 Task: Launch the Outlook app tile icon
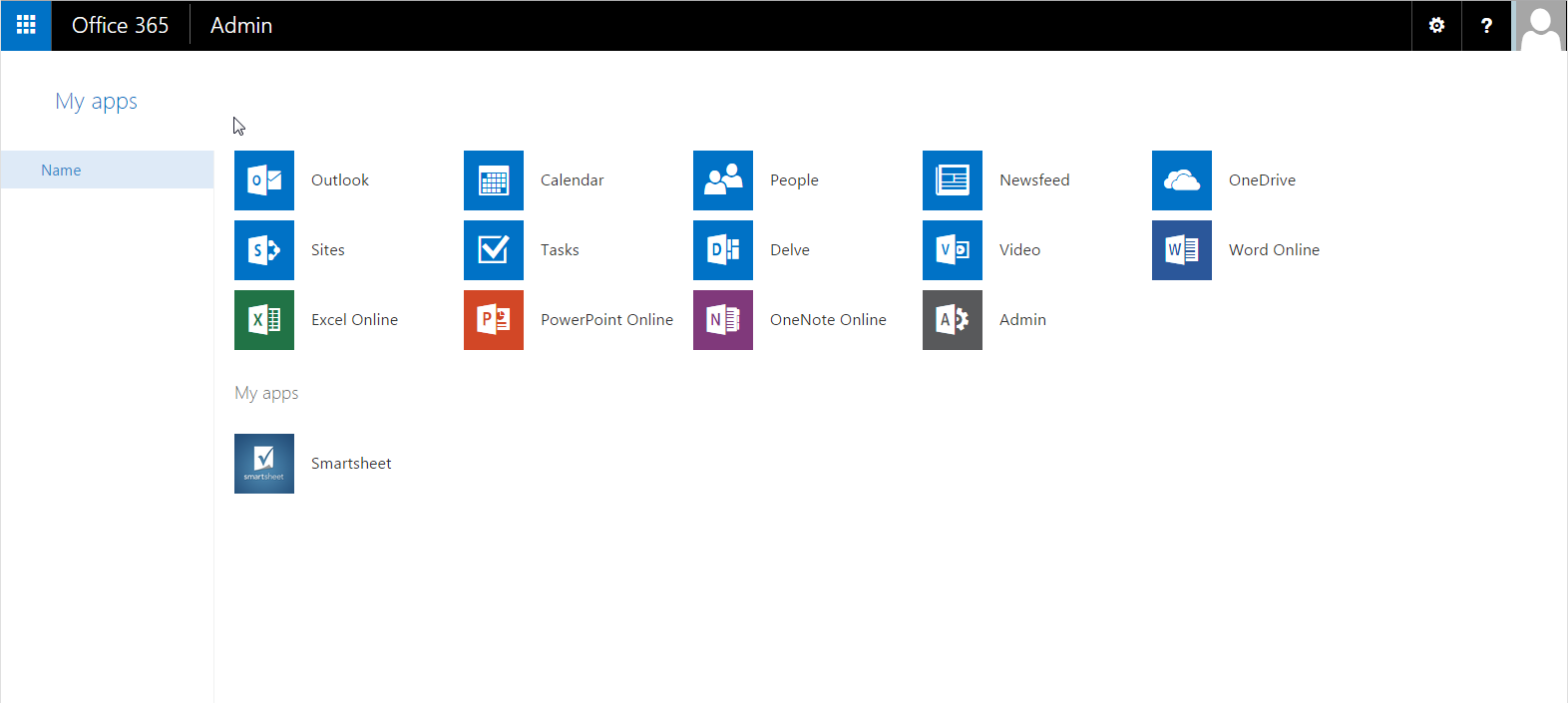point(264,180)
